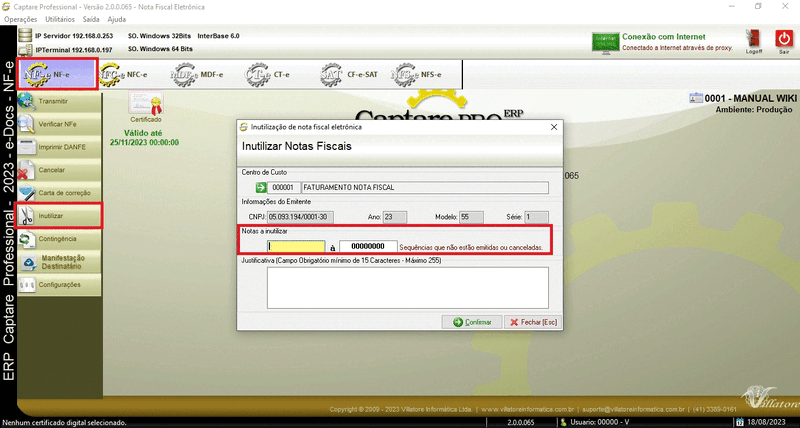Click the green arrow Centro de Custo lookup
The width and height of the screenshot is (800, 428).
coord(261,187)
